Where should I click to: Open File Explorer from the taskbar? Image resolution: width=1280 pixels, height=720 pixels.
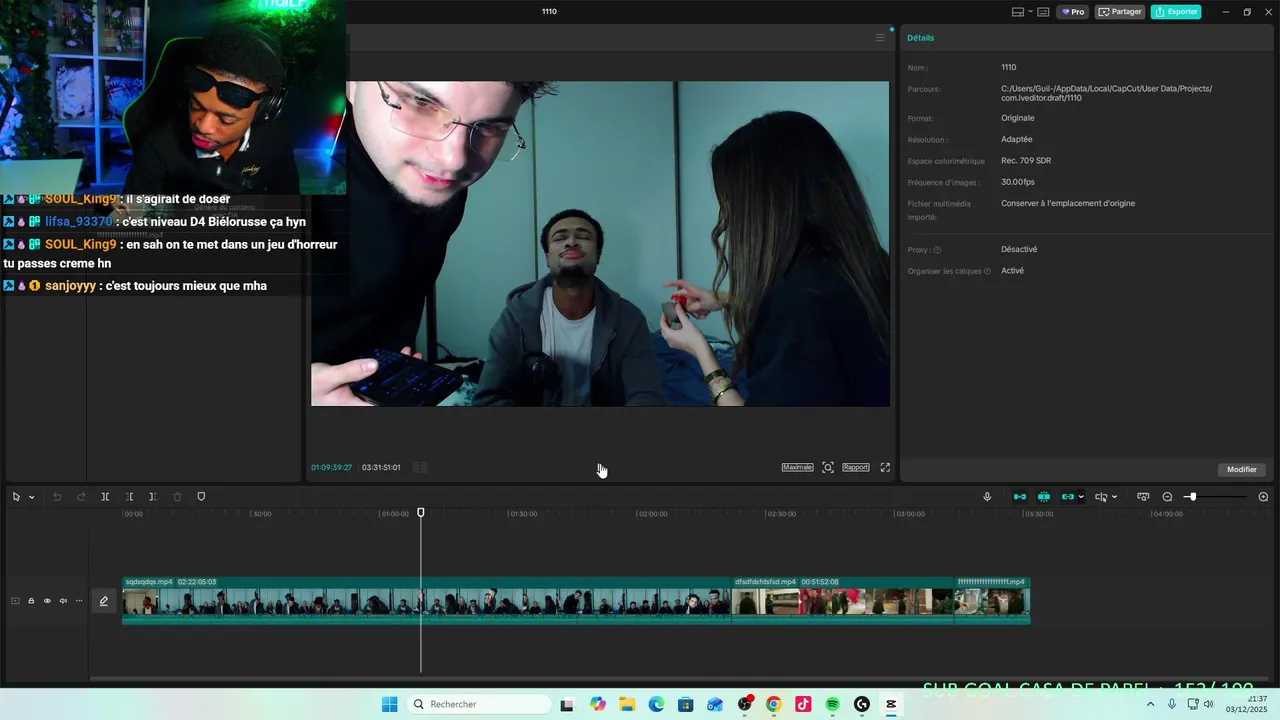(x=627, y=704)
